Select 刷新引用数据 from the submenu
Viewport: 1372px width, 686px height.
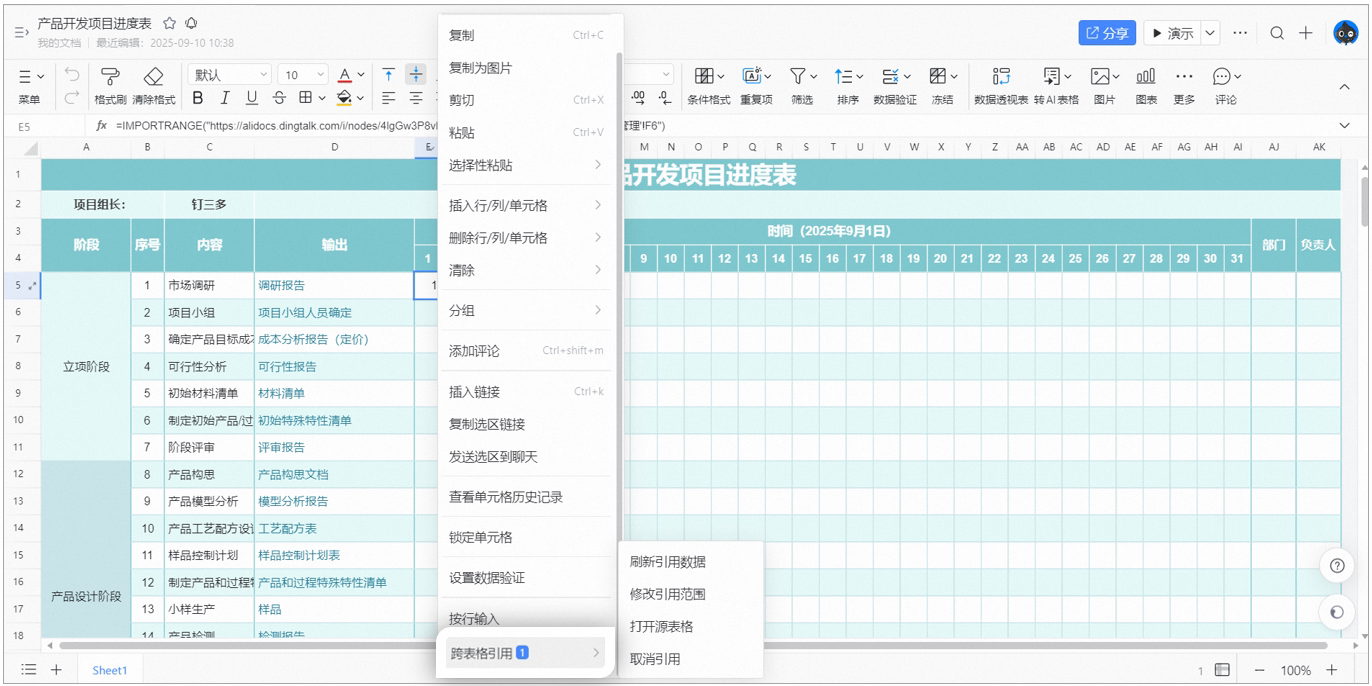[668, 562]
